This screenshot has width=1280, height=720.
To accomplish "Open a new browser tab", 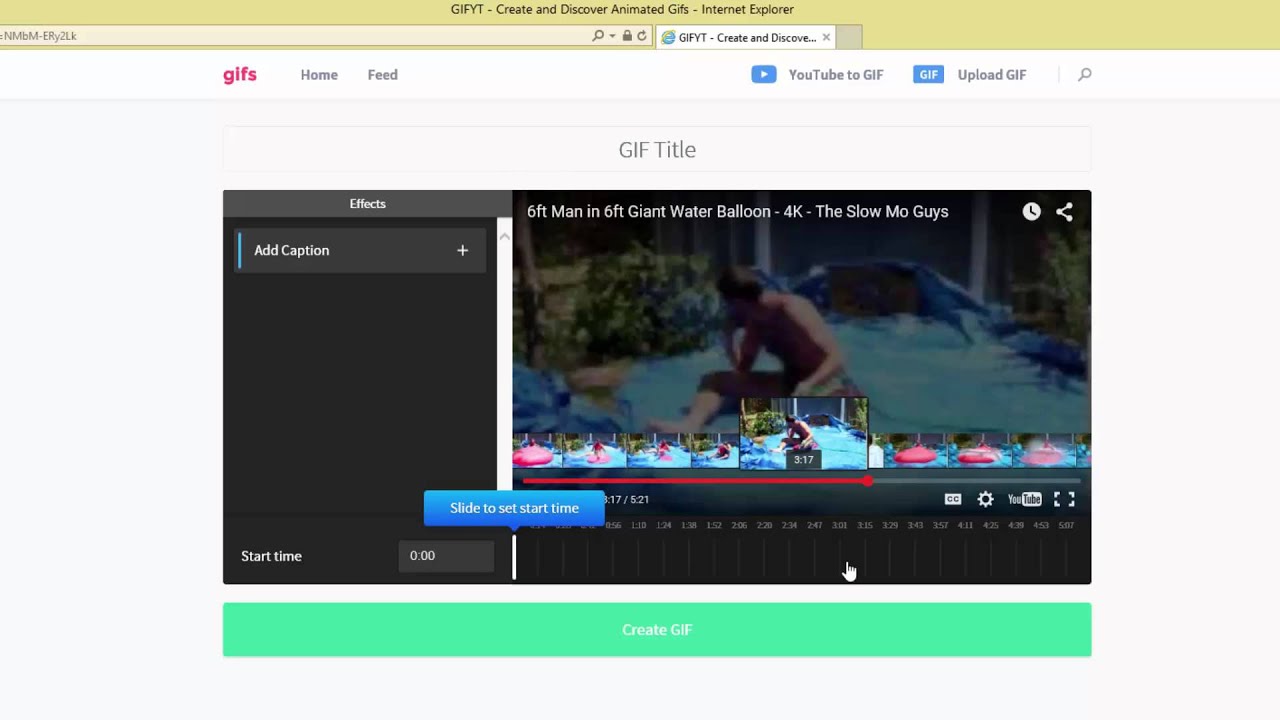I will [848, 38].
